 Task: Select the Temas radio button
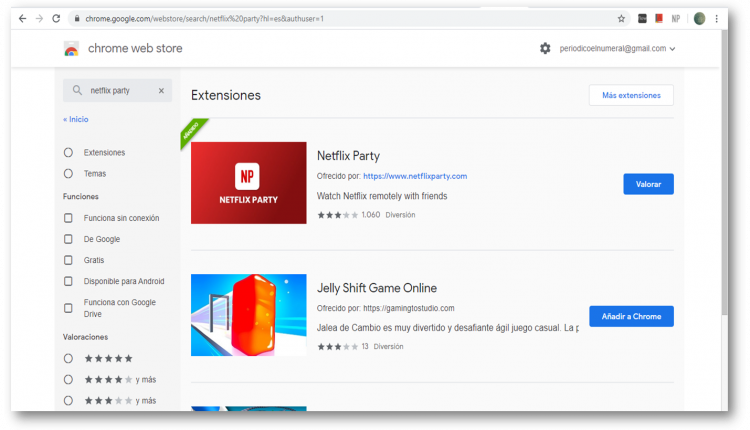tap(68, 174)
